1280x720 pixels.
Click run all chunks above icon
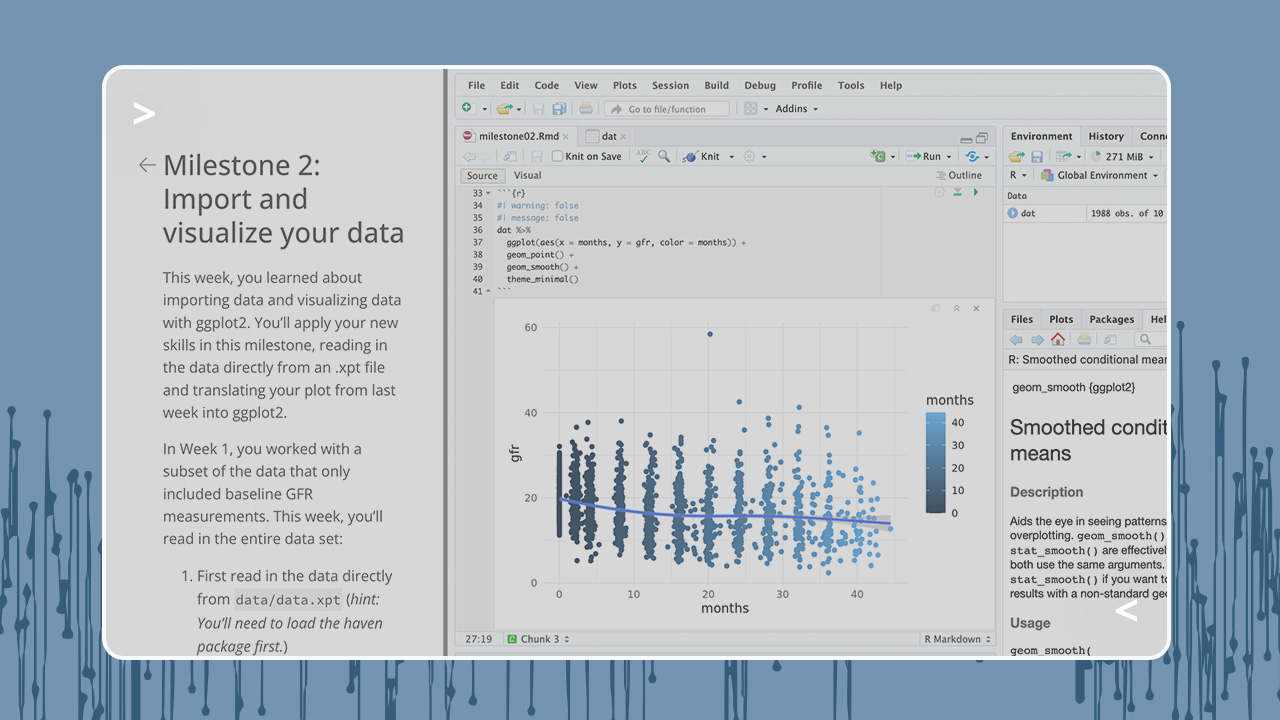click(957, 192)
